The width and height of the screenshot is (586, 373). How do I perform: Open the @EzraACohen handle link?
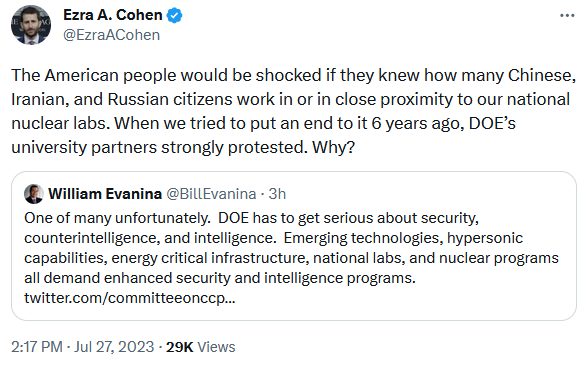[111, 35]
